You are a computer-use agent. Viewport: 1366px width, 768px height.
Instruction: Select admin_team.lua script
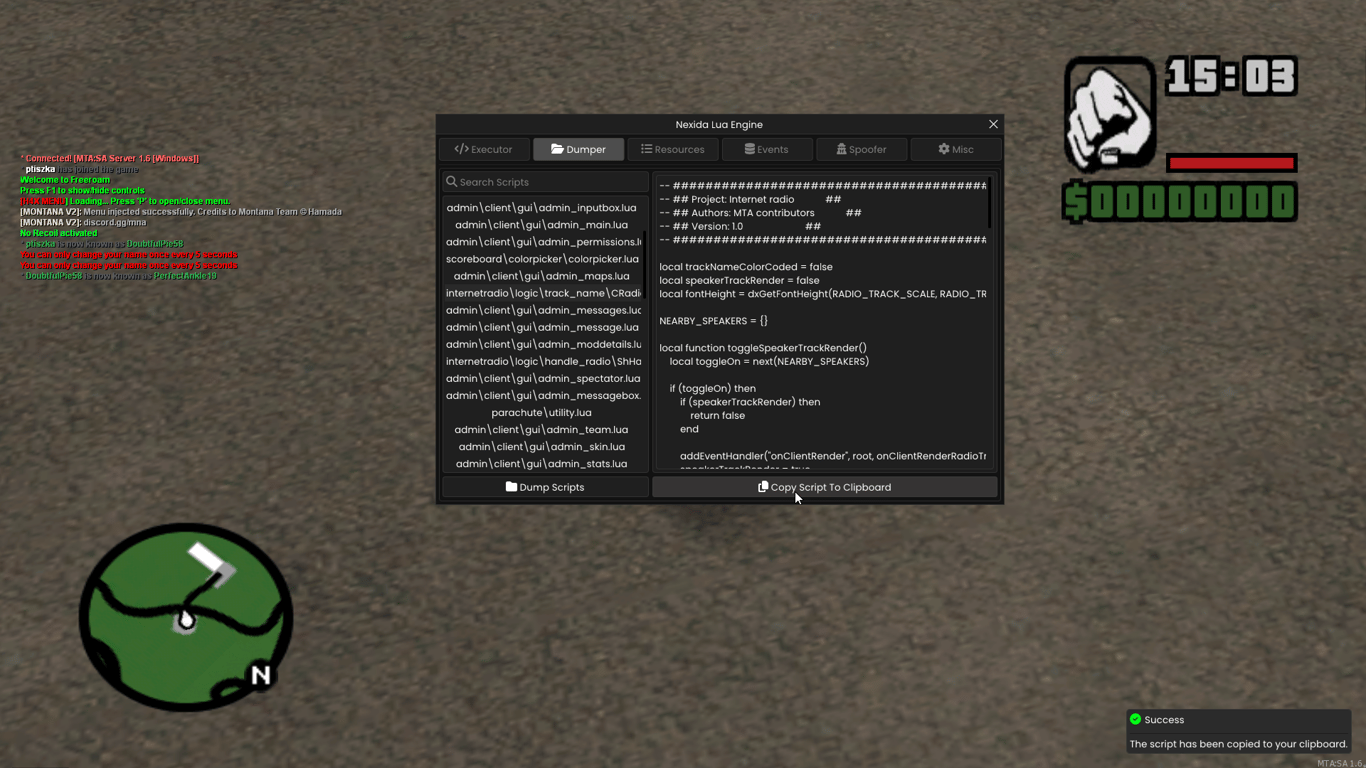point(542,429)
